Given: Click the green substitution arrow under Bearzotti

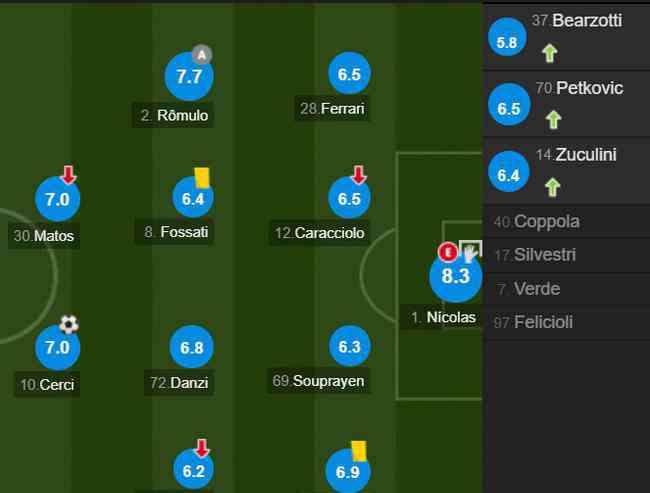Looking at the screenshot, I should coord(550,53).
